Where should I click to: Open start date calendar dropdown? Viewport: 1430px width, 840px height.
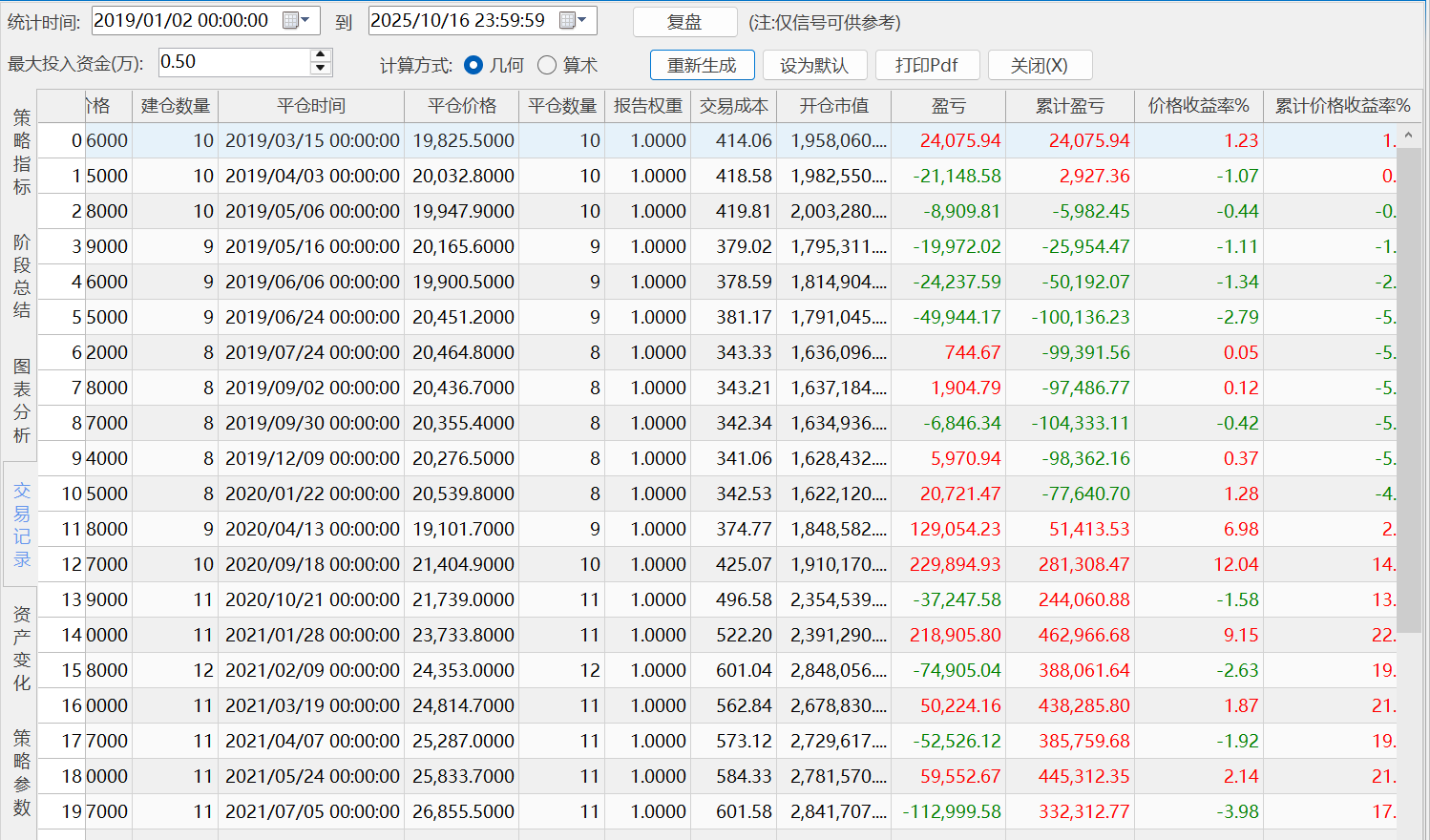[297, 21]
